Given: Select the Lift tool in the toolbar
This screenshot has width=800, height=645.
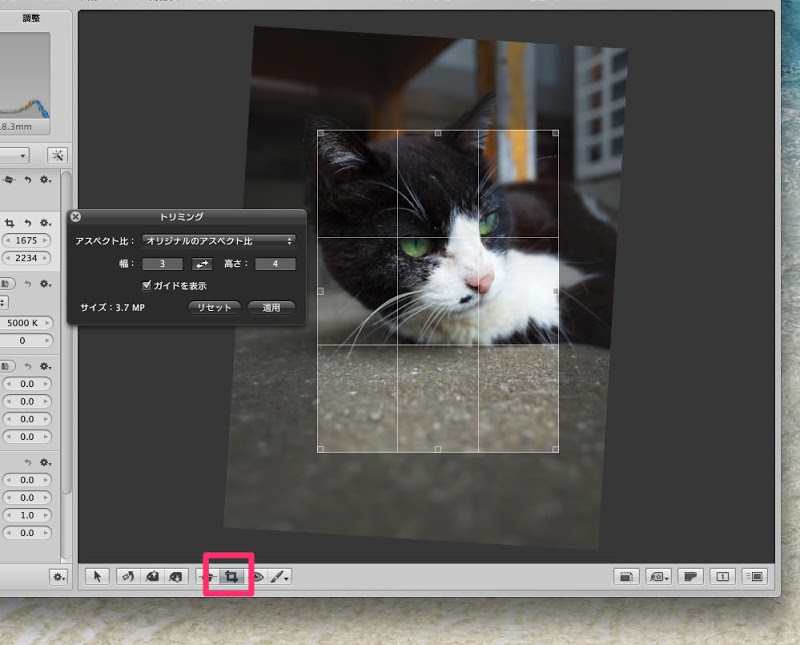Looking at the screenshot, I should (152, 577).
